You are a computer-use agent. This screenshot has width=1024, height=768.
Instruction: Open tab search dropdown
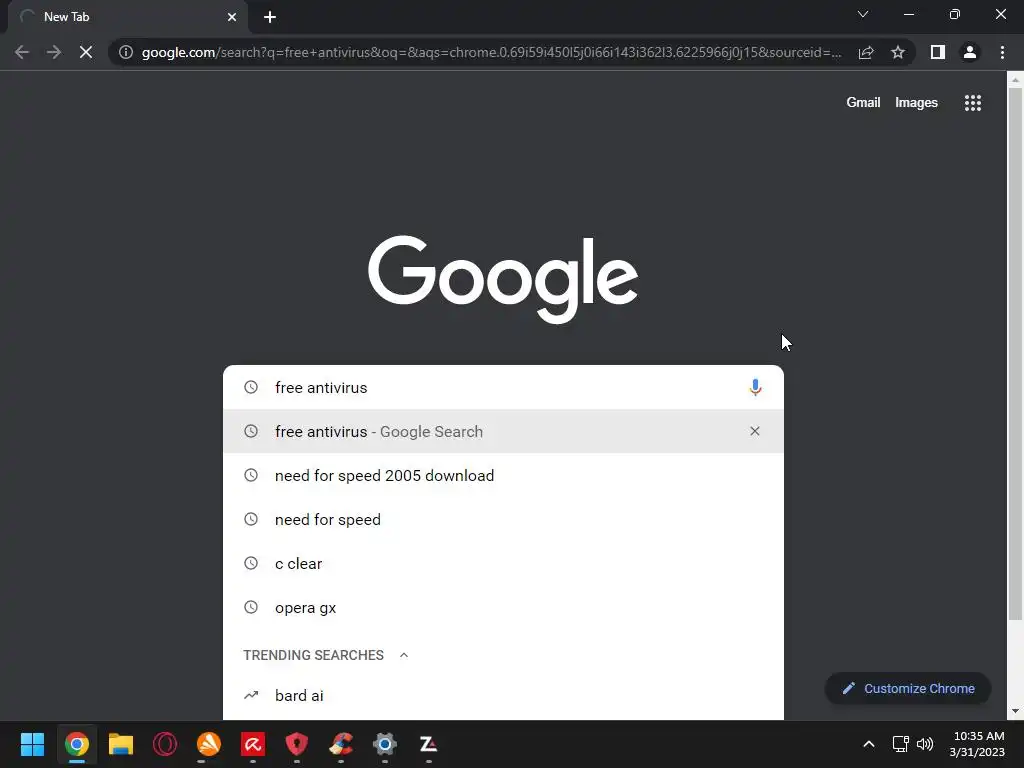[863, 14]
